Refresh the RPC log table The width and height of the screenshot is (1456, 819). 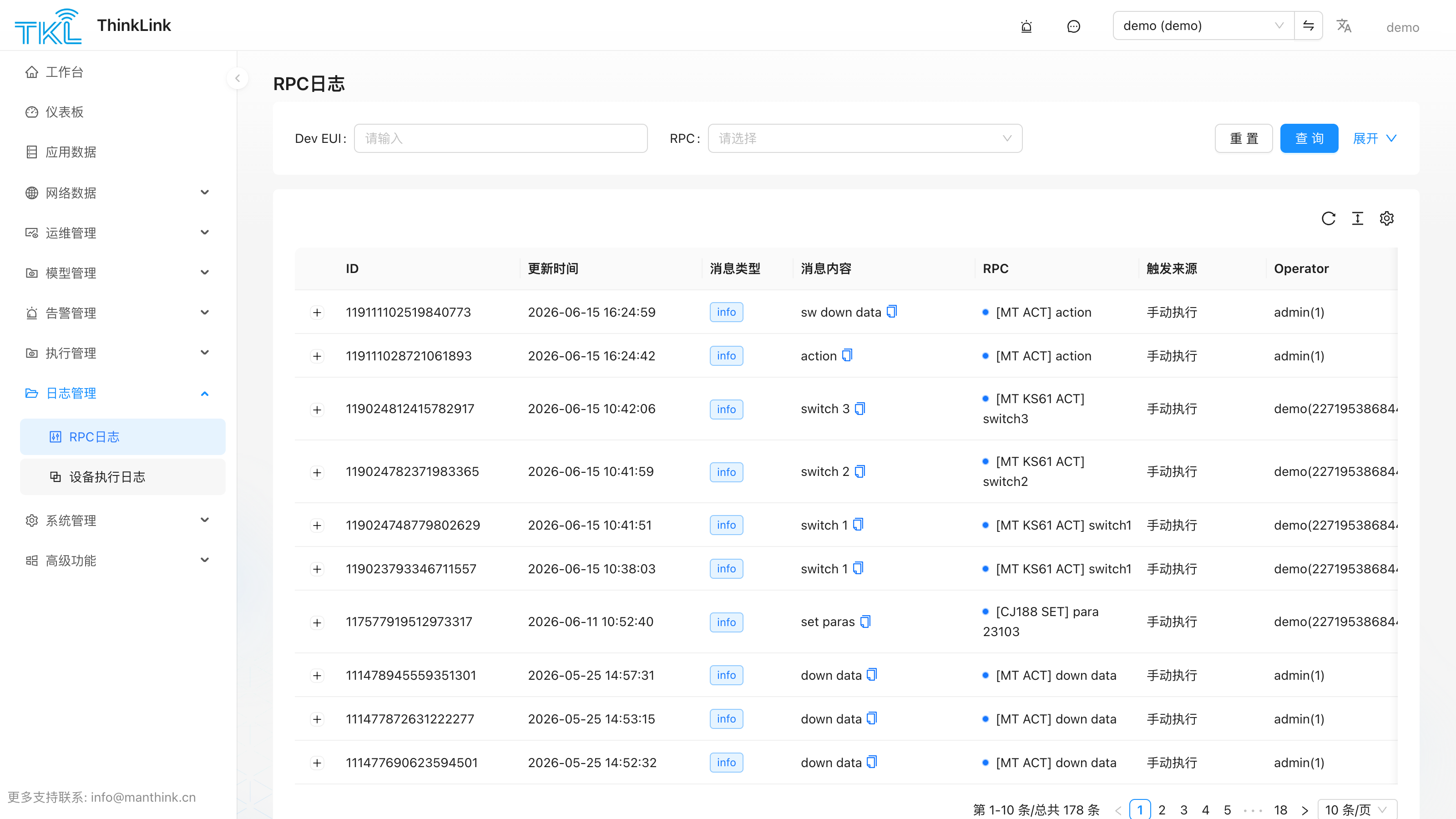(x=1328, y=218)
